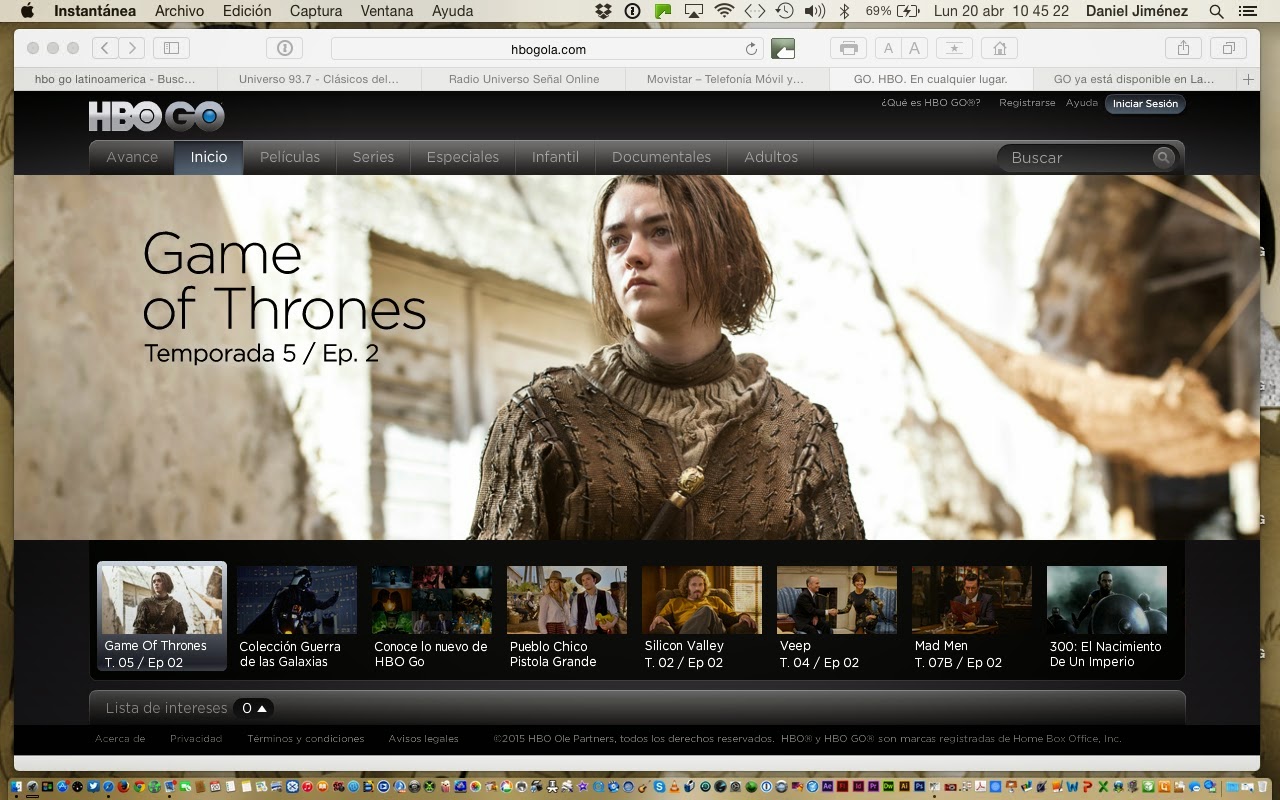The width and height of the screenshot is (1280, 800).
Task: Open the Apple menu
Action: click(x=27, y=11)
